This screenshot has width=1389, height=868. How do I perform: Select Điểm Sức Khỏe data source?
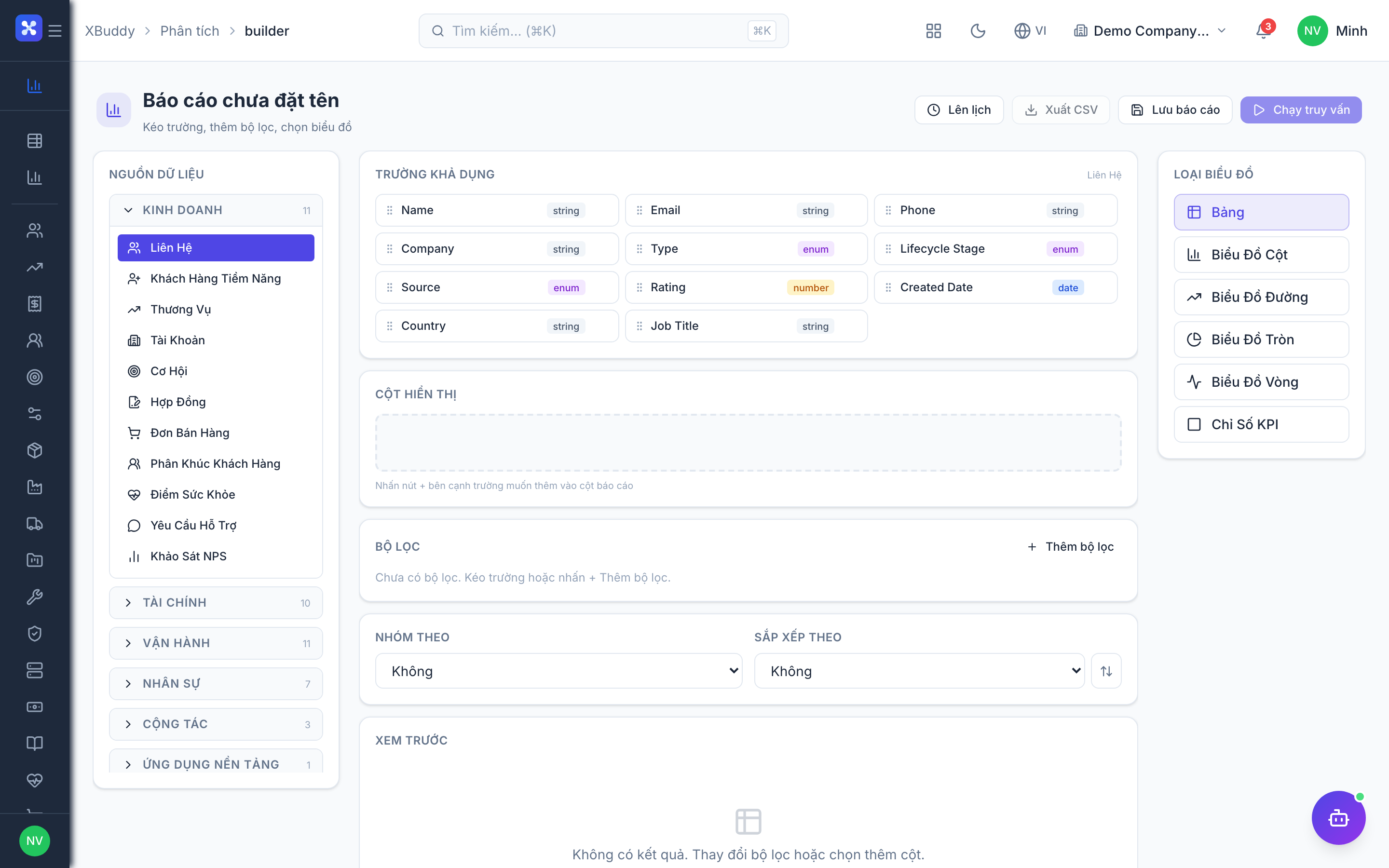click(216, 495)
